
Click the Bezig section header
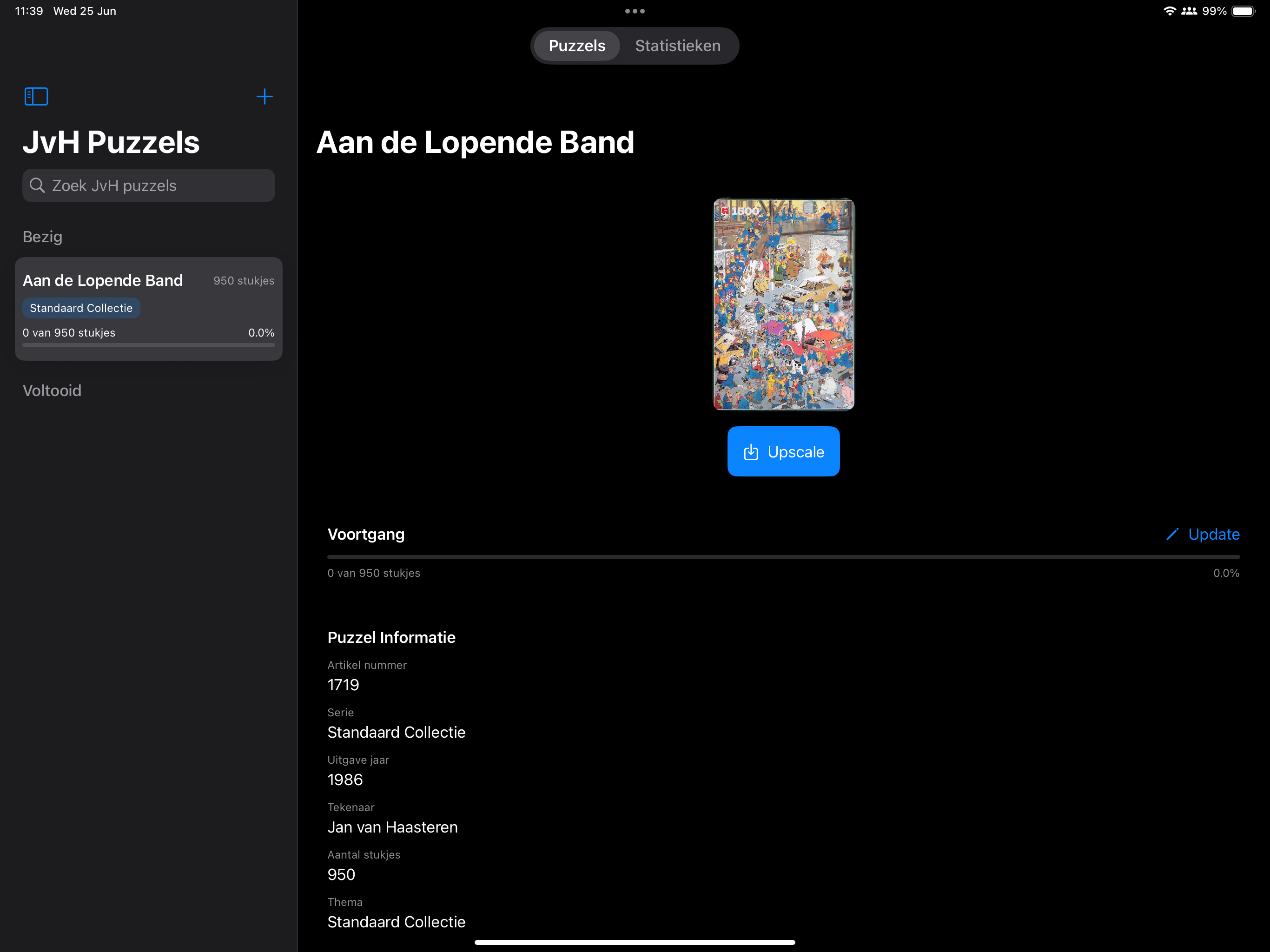click(x=42, y=236)
